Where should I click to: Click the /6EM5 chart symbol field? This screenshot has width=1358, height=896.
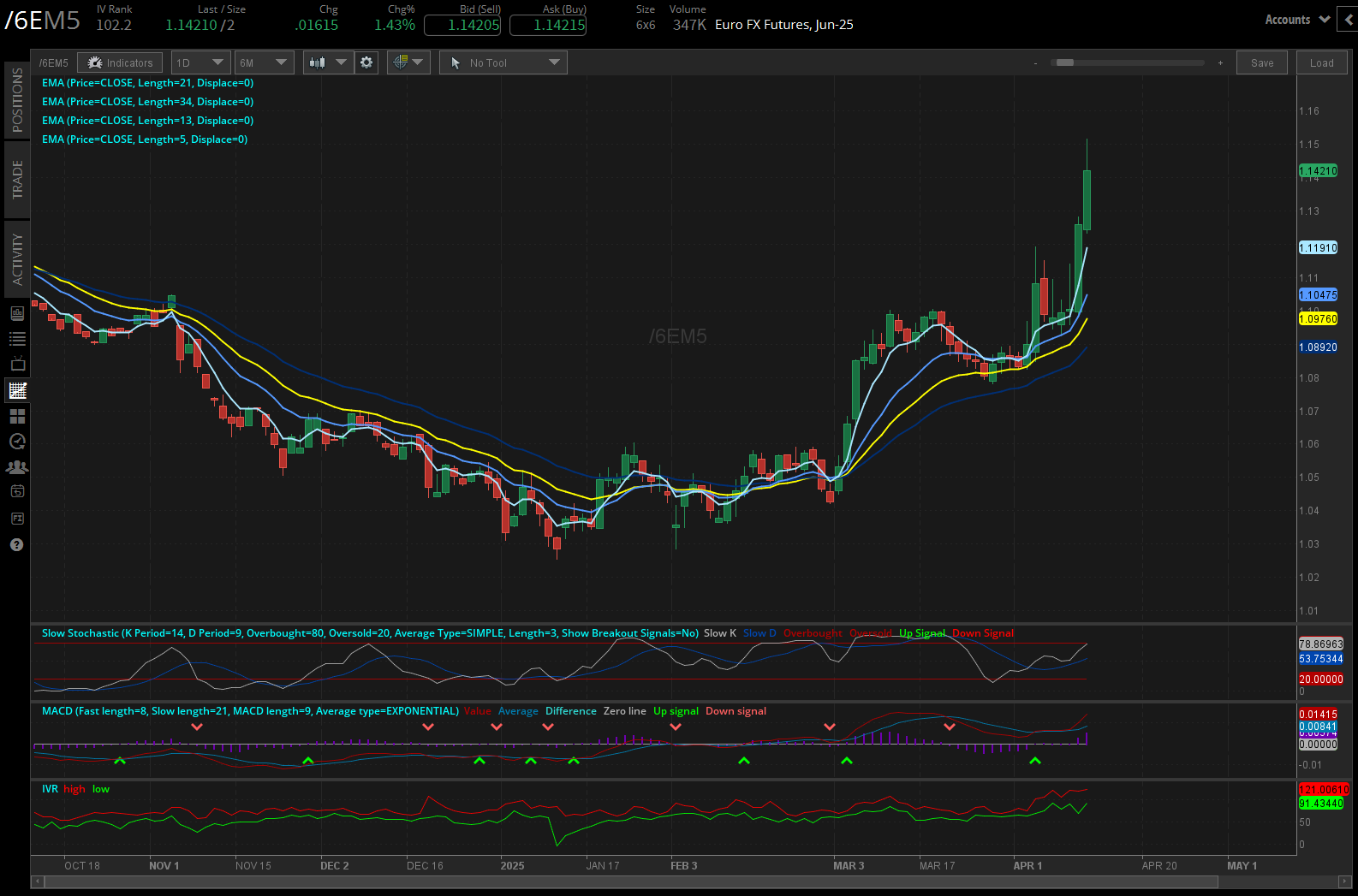(x=53, y=62)
